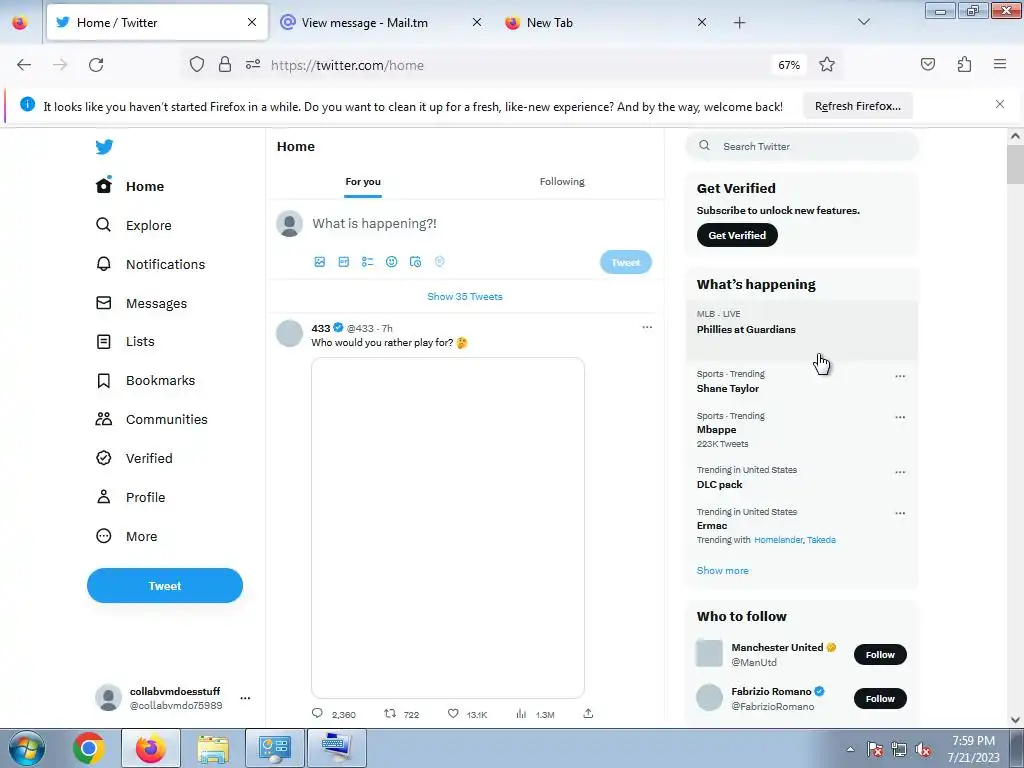Schedule the tweet with calendar icon
1024x768 pixels.
coord(415,262)
